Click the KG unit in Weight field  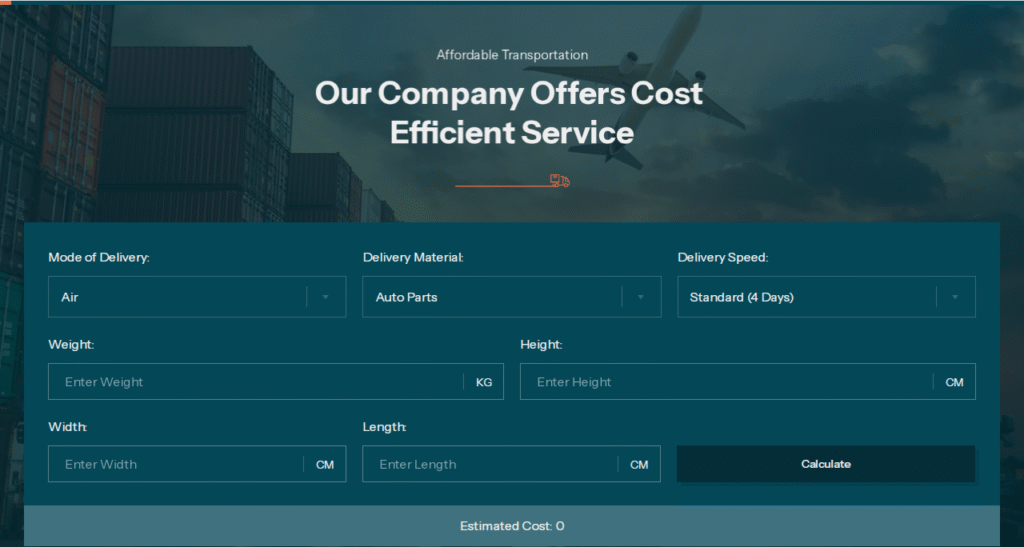pos(484,383)
